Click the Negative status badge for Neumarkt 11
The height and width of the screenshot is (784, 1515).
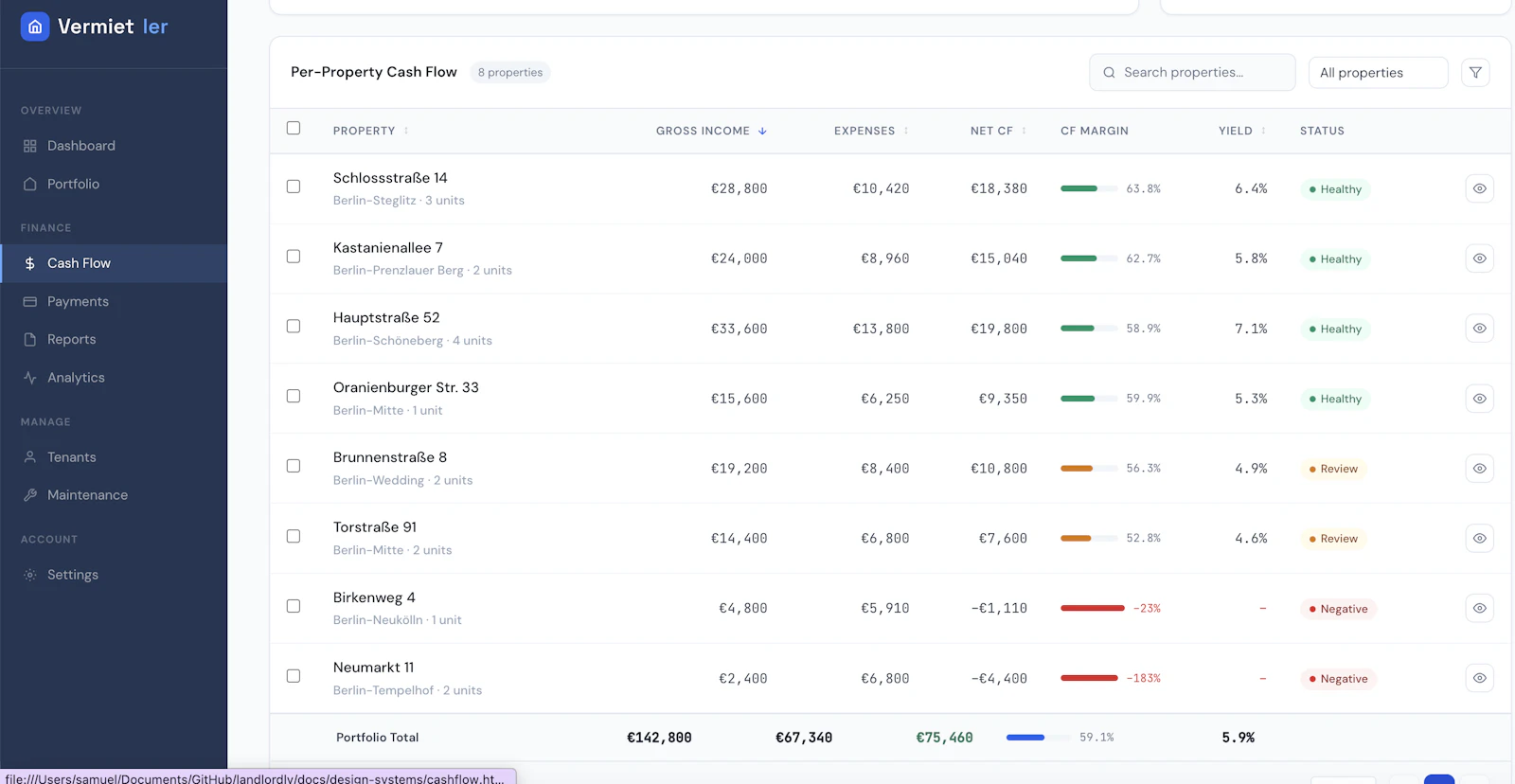pyautogui.click(x=1338, y=679)
